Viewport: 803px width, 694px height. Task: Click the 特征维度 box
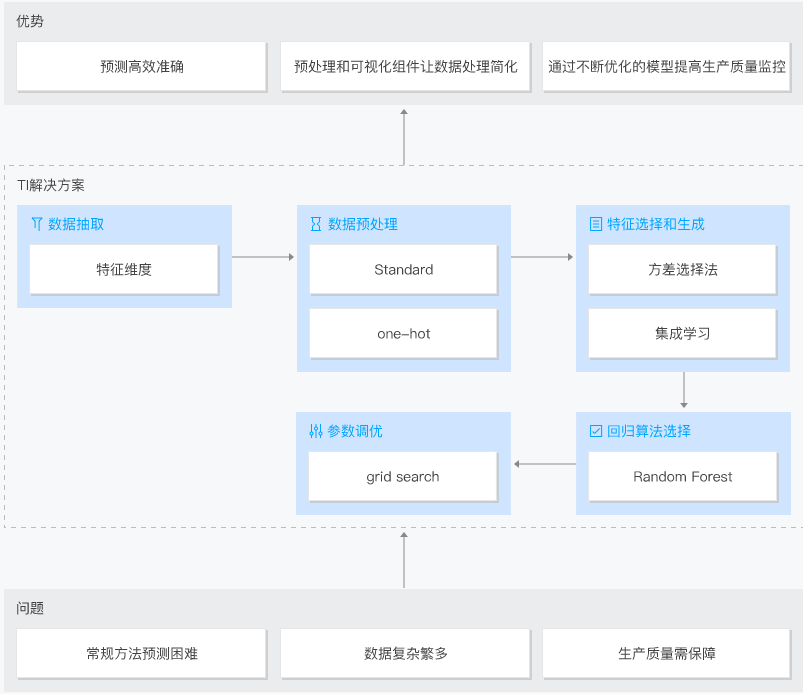(124, 269)
